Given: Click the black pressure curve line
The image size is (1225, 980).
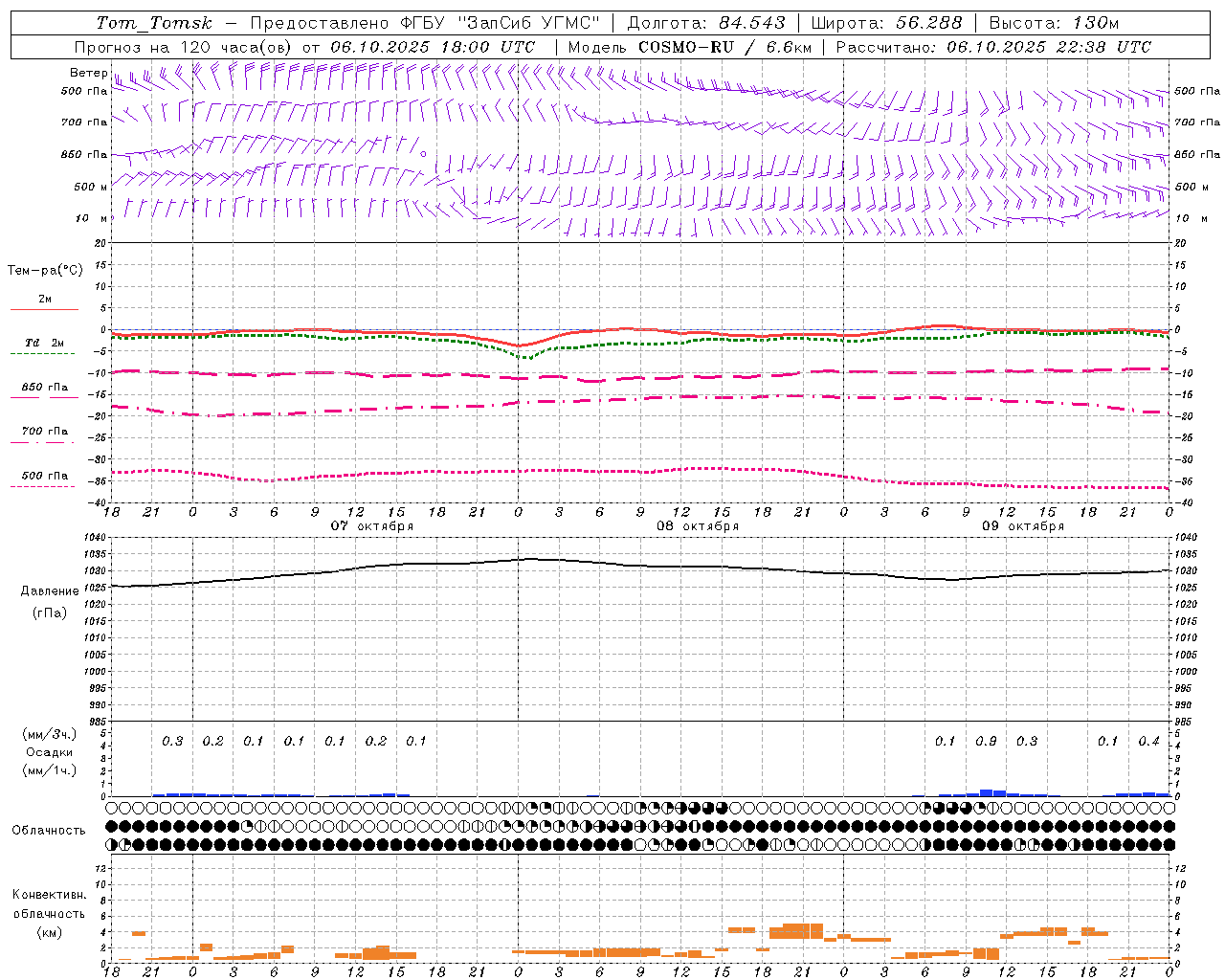Looking at the screenshot, I should tap(639, 567).
